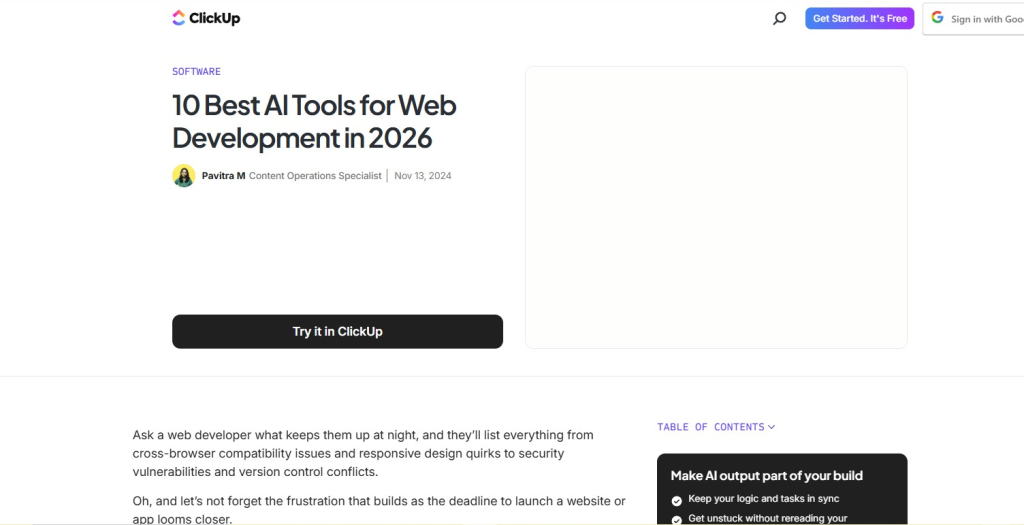Click the Keep your logic and tasks in sync item
Viewport: 1024px width, 525px height.
pos(763,499)
